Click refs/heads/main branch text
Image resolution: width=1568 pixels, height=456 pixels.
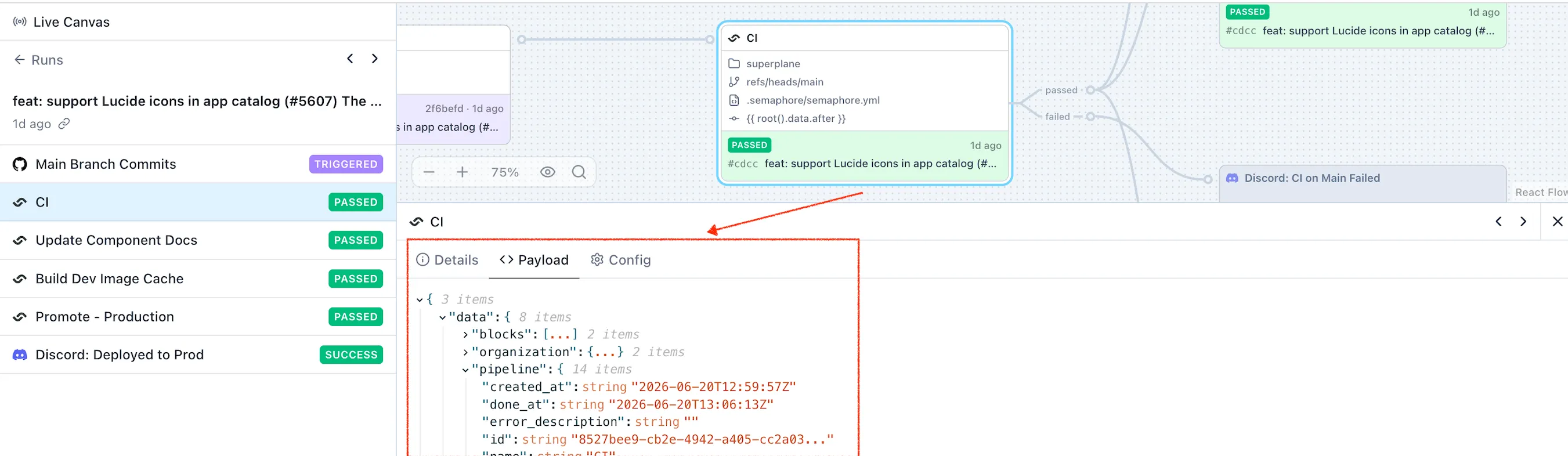[785, 82]
